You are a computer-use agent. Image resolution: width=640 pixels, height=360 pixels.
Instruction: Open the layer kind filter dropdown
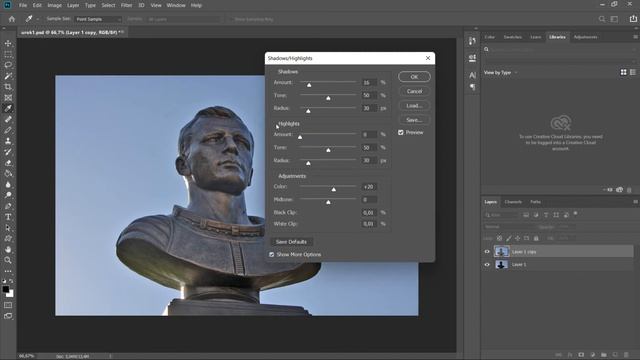(501, 215)
